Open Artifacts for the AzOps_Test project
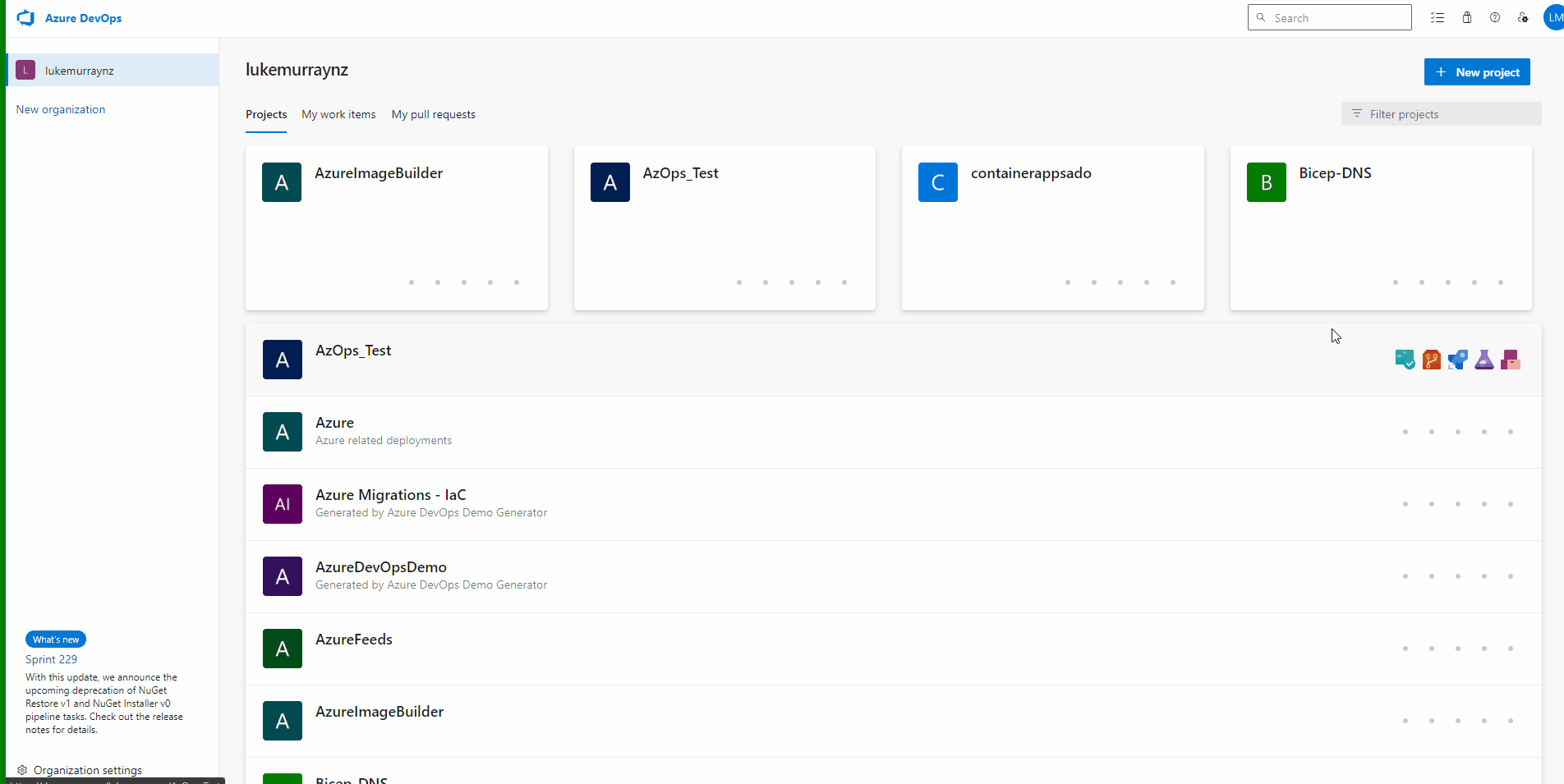The image size is (1564, 784). point(1510,360)
